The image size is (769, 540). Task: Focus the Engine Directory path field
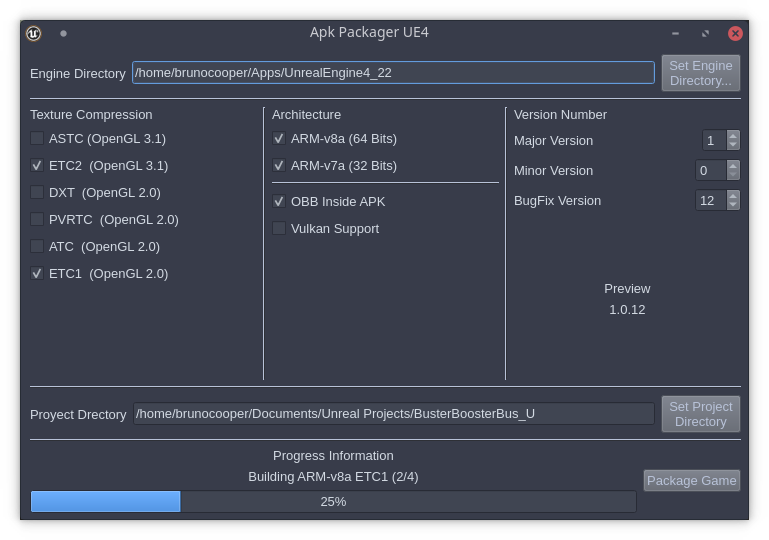click(x=393, y=73)
